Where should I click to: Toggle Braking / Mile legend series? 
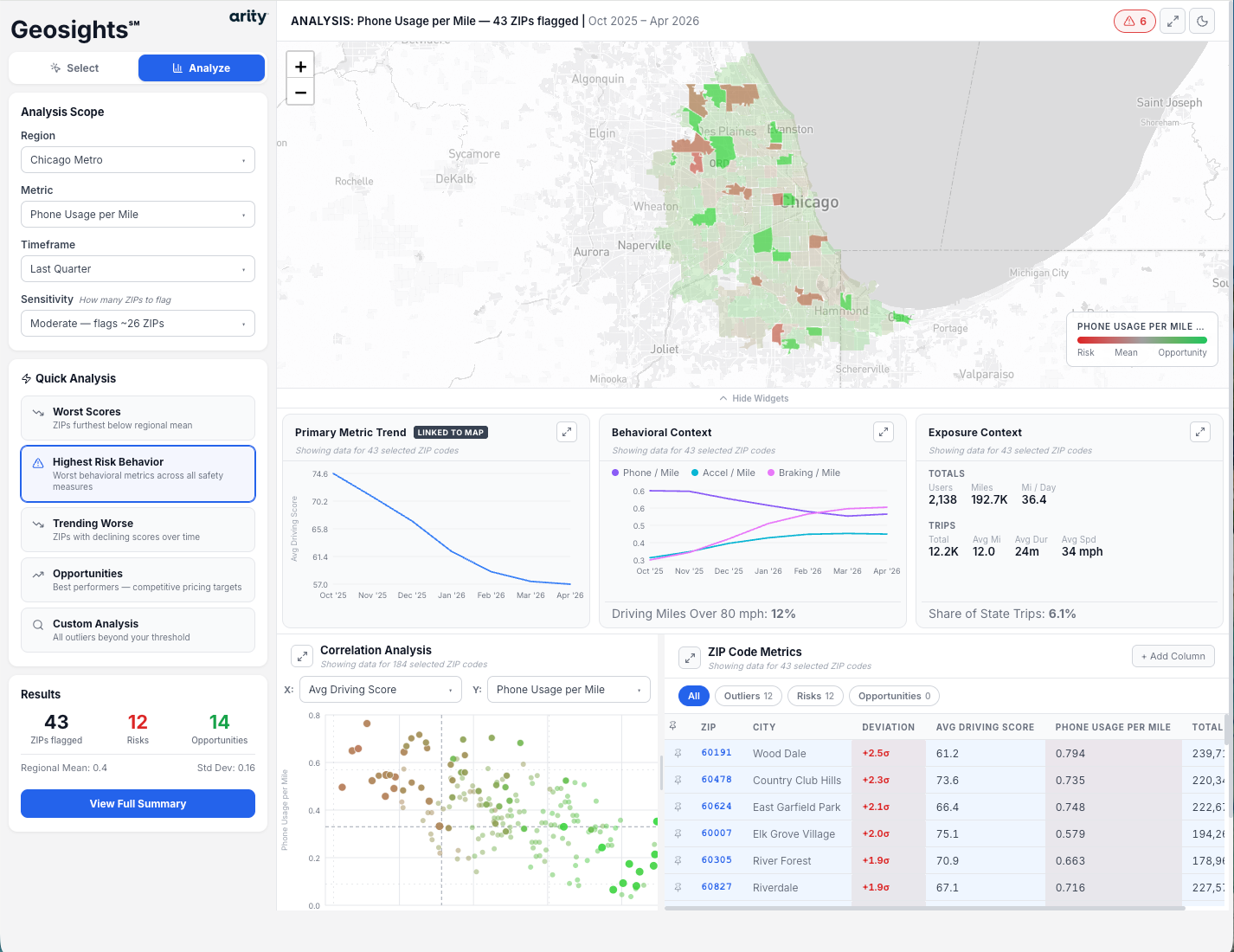[x=804, y=473]
